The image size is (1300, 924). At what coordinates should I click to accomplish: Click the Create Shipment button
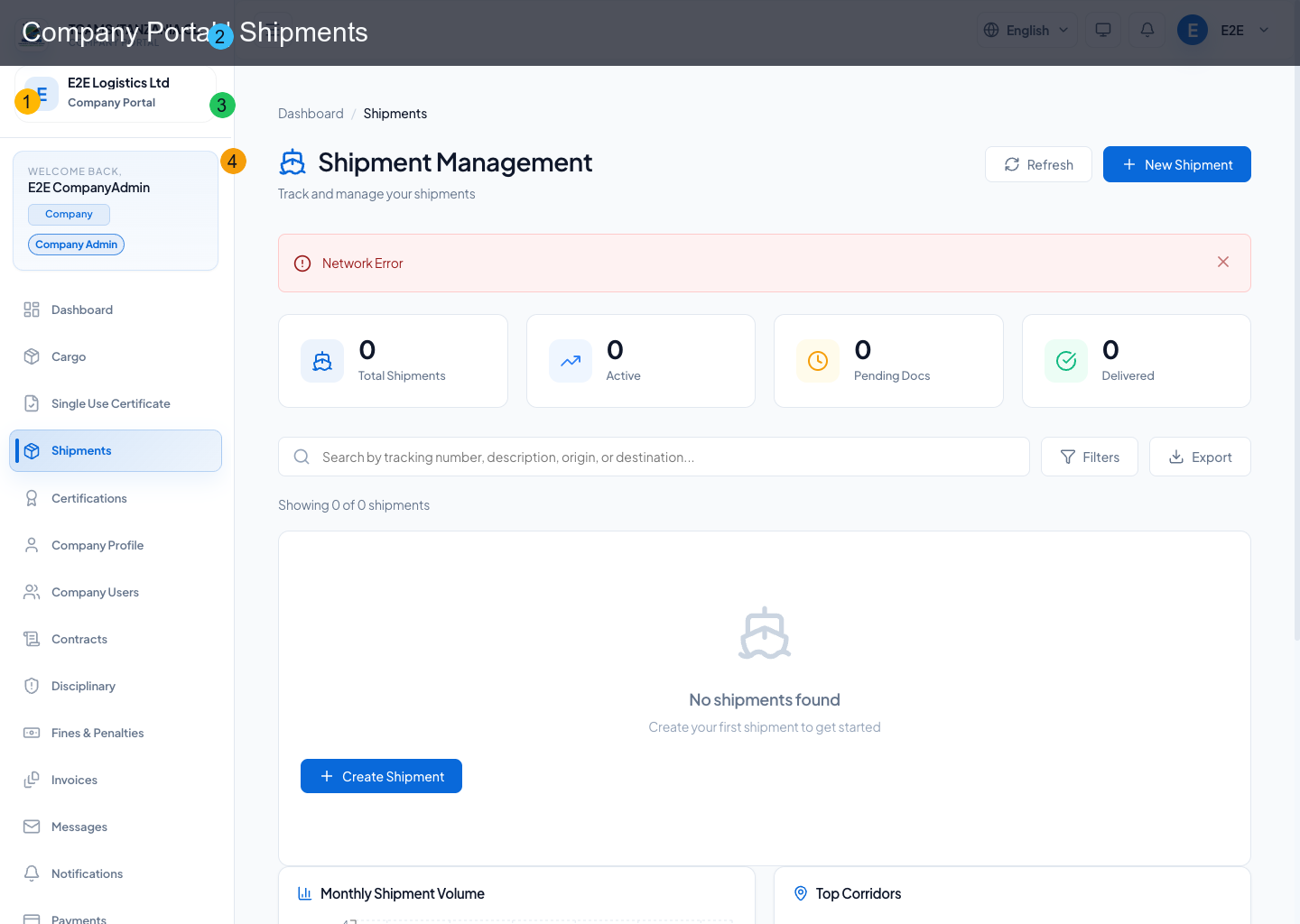(x=381, y=776)
